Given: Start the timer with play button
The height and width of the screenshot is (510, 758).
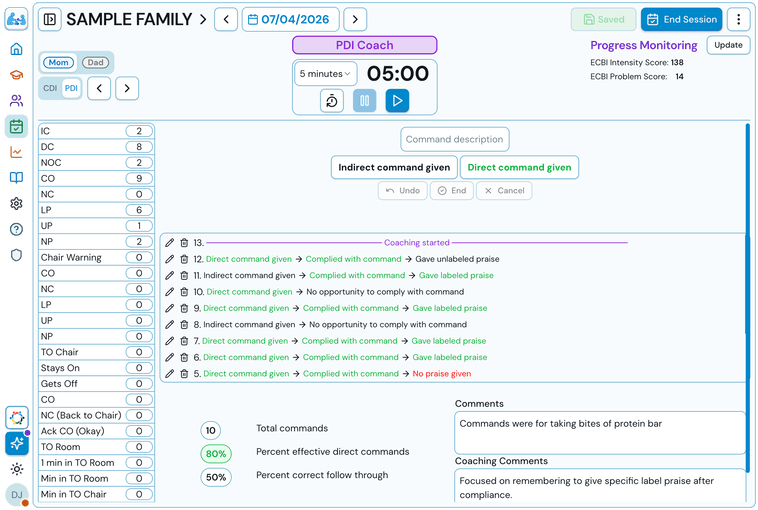Looking at the screenshot, I should pos(397,101).
